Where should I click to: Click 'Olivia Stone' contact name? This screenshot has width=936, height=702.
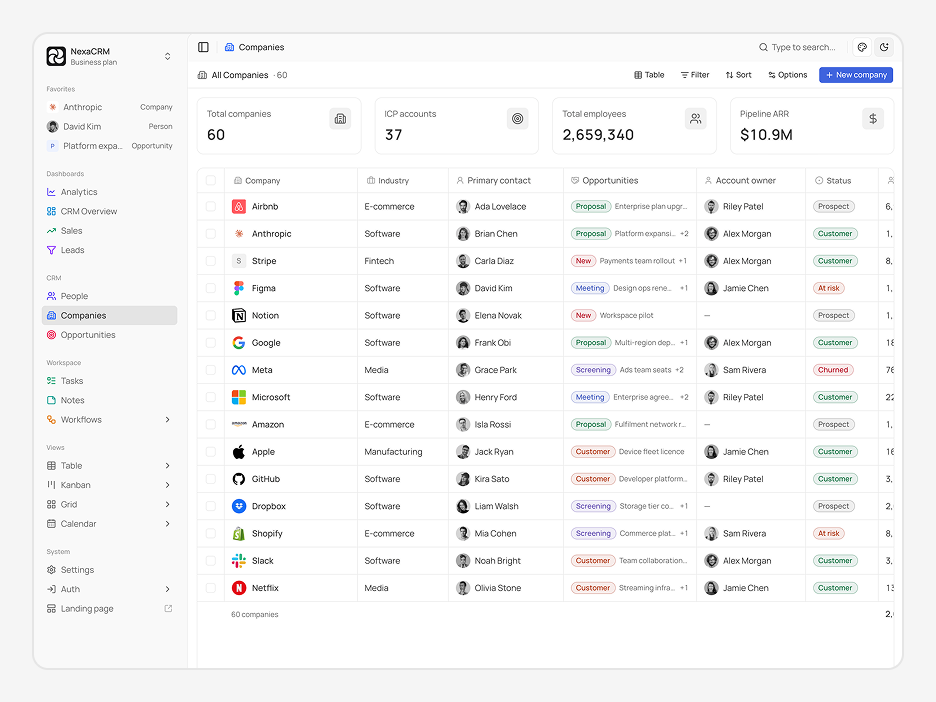498,588
